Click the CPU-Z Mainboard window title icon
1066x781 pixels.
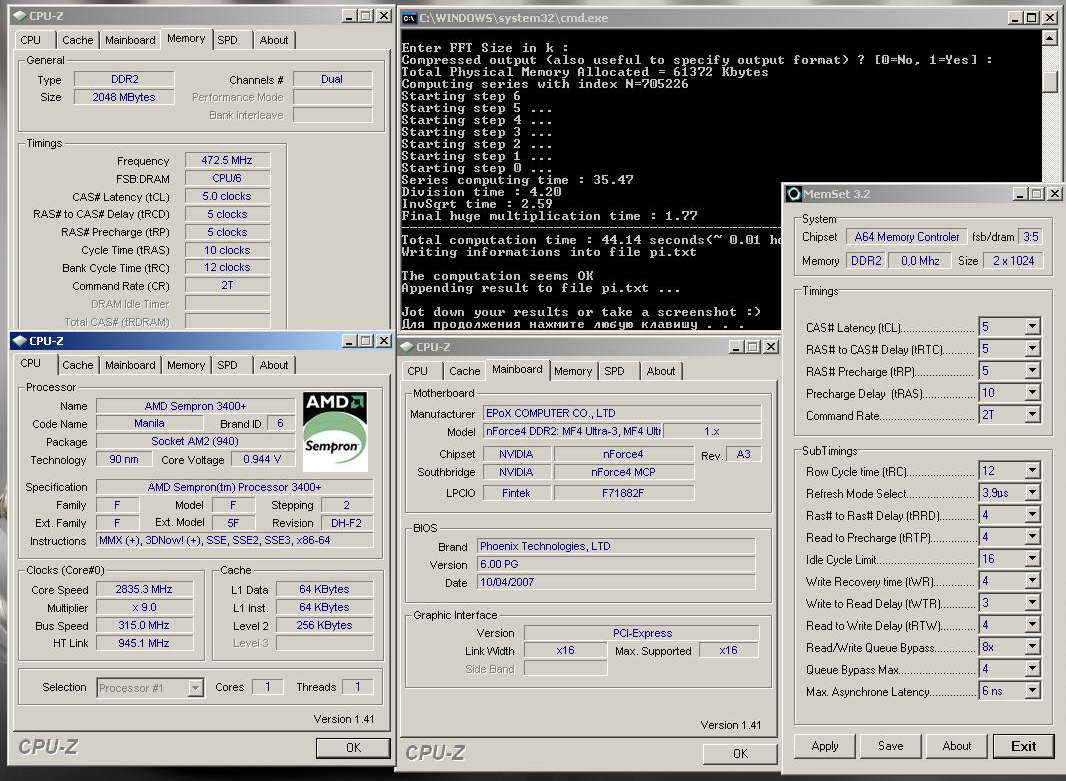tap(407, 347)
